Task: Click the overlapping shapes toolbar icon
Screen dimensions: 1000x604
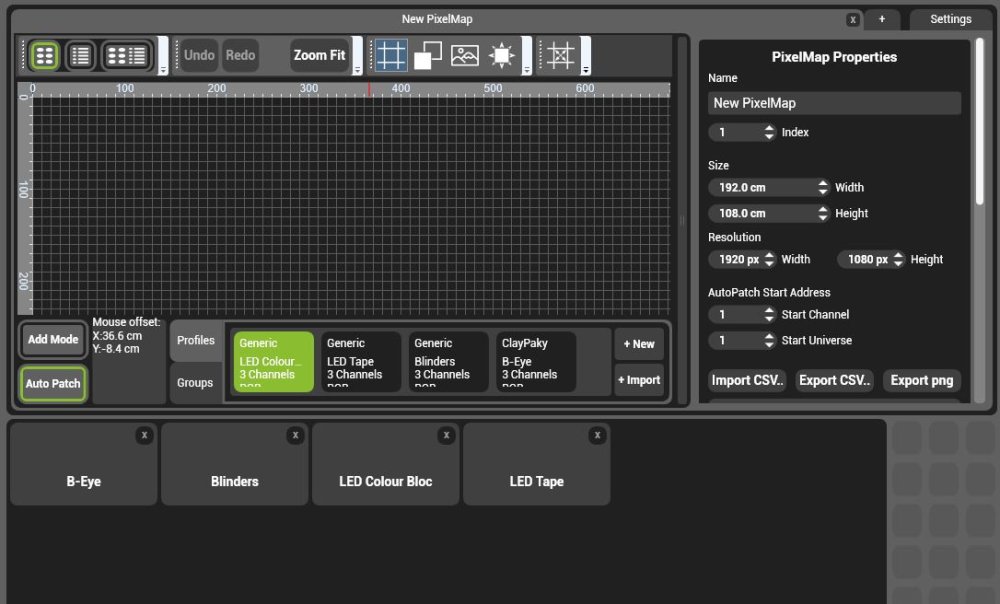Action: [x=428, y=55]
